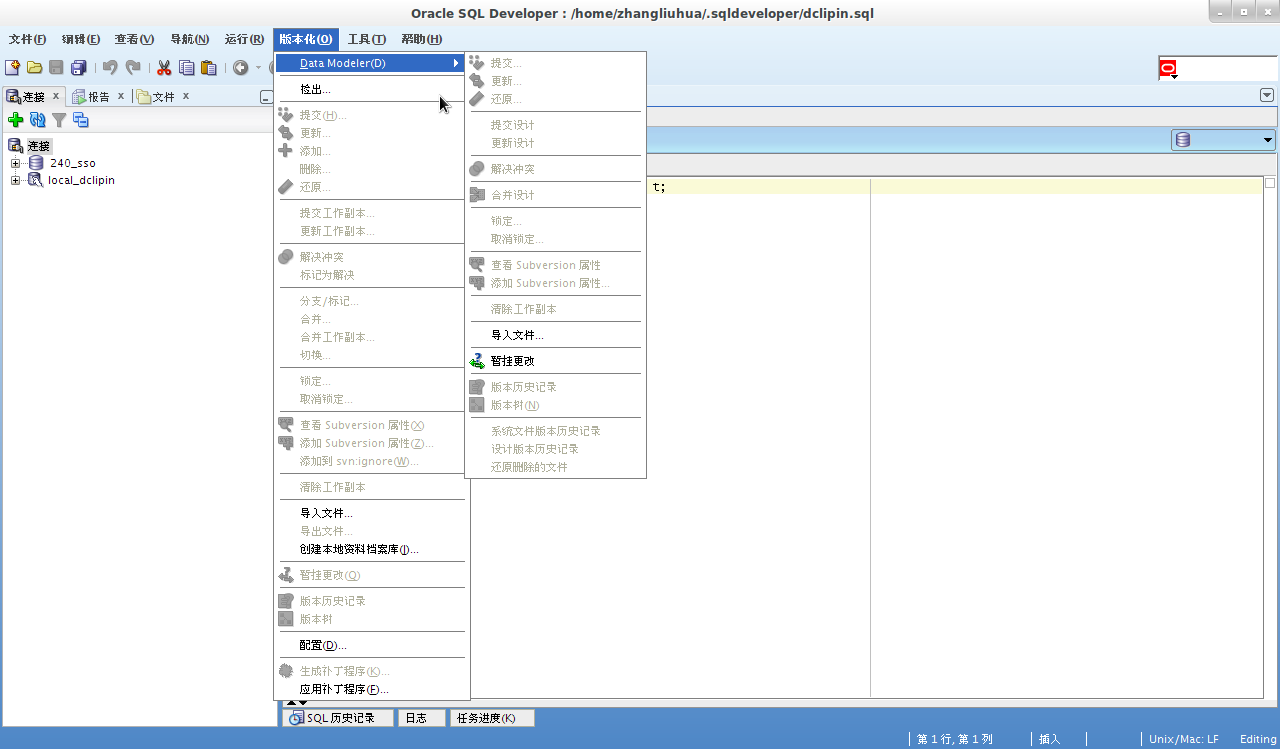Close the 连接 tab
The width and height of the screenshot is (1280, 749).
(x=56, y=96)
